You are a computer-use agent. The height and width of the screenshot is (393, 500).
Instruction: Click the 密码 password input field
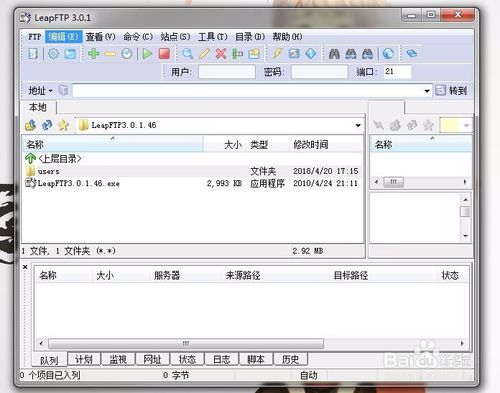[x=319, y=72]
